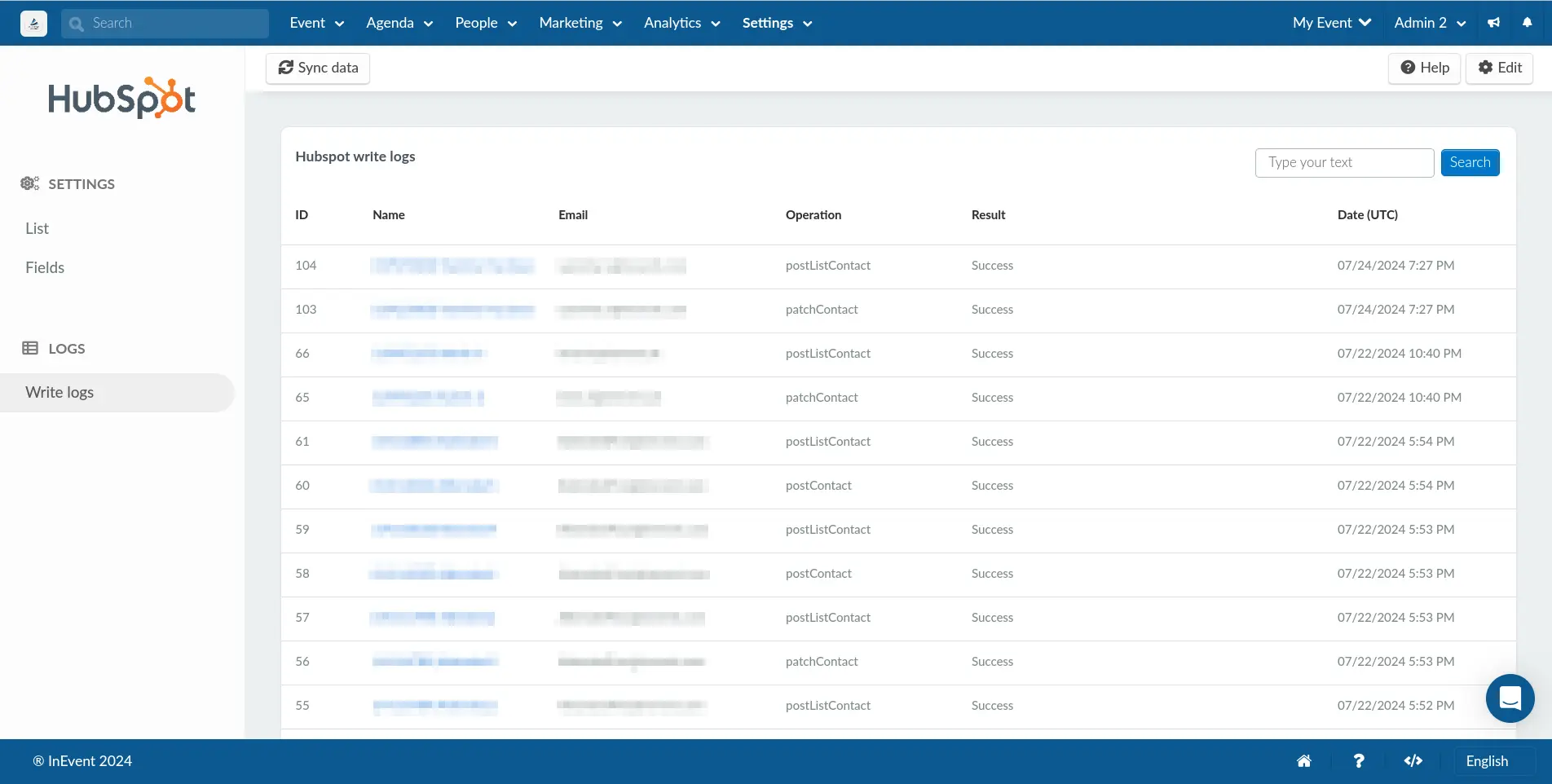
Task: Click the Hubspot write logs title
Action: [355, 156]
